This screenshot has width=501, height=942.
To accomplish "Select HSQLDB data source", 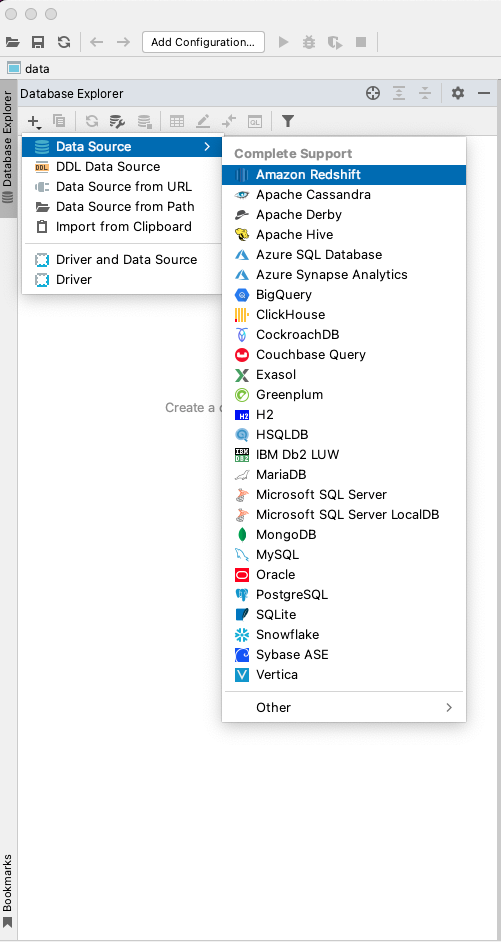I will coord(344,434).
